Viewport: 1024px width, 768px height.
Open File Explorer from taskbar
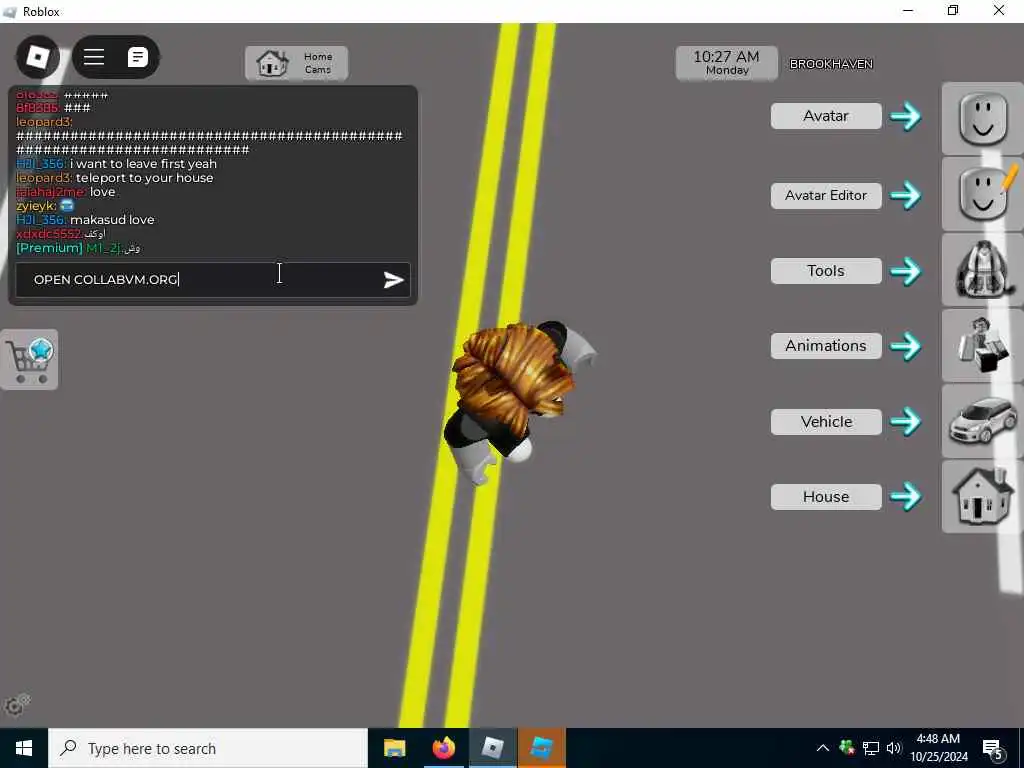click(x=394, y=748)
